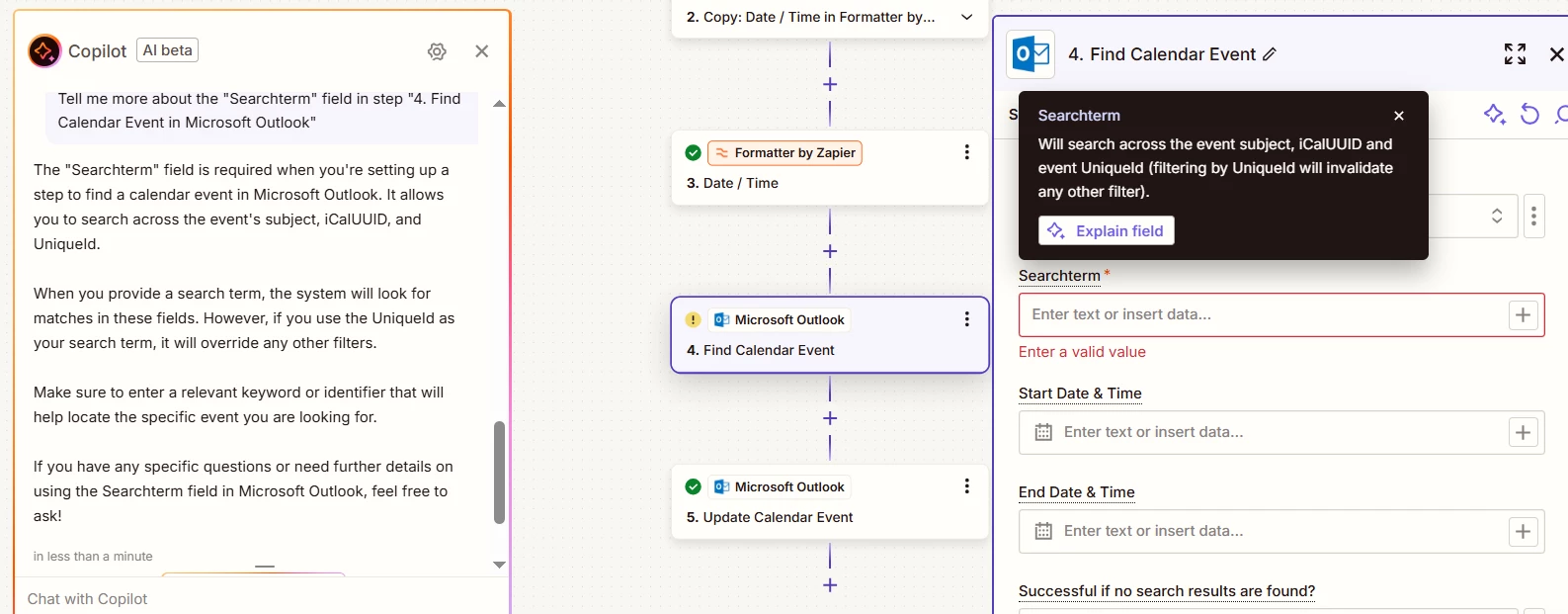The width and height of the screenshot is (1568, 614).
Task: Click the refresh fields undo-arrow icon
Action: [x=1529, y=115]
